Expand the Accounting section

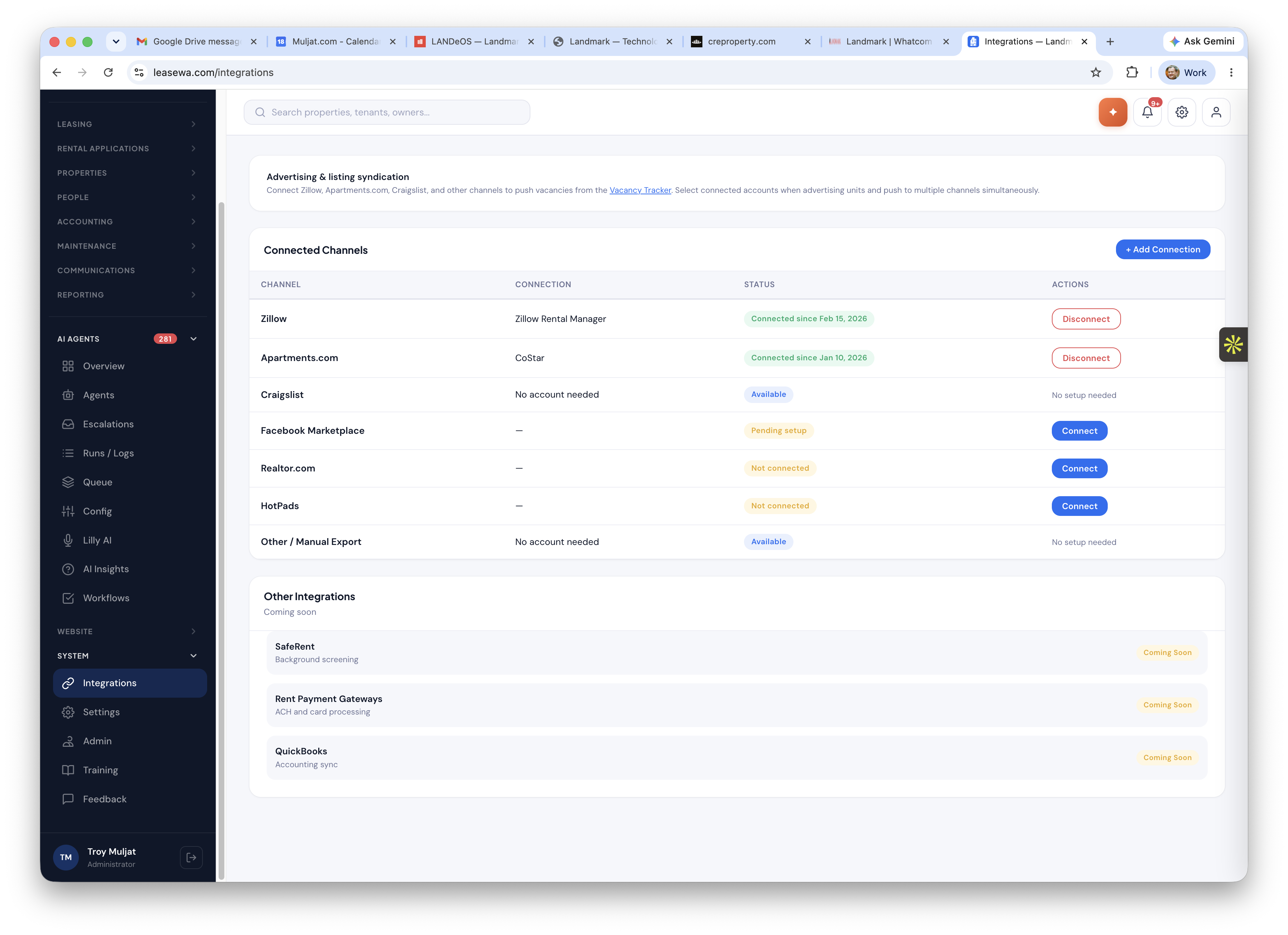point(127,222)
